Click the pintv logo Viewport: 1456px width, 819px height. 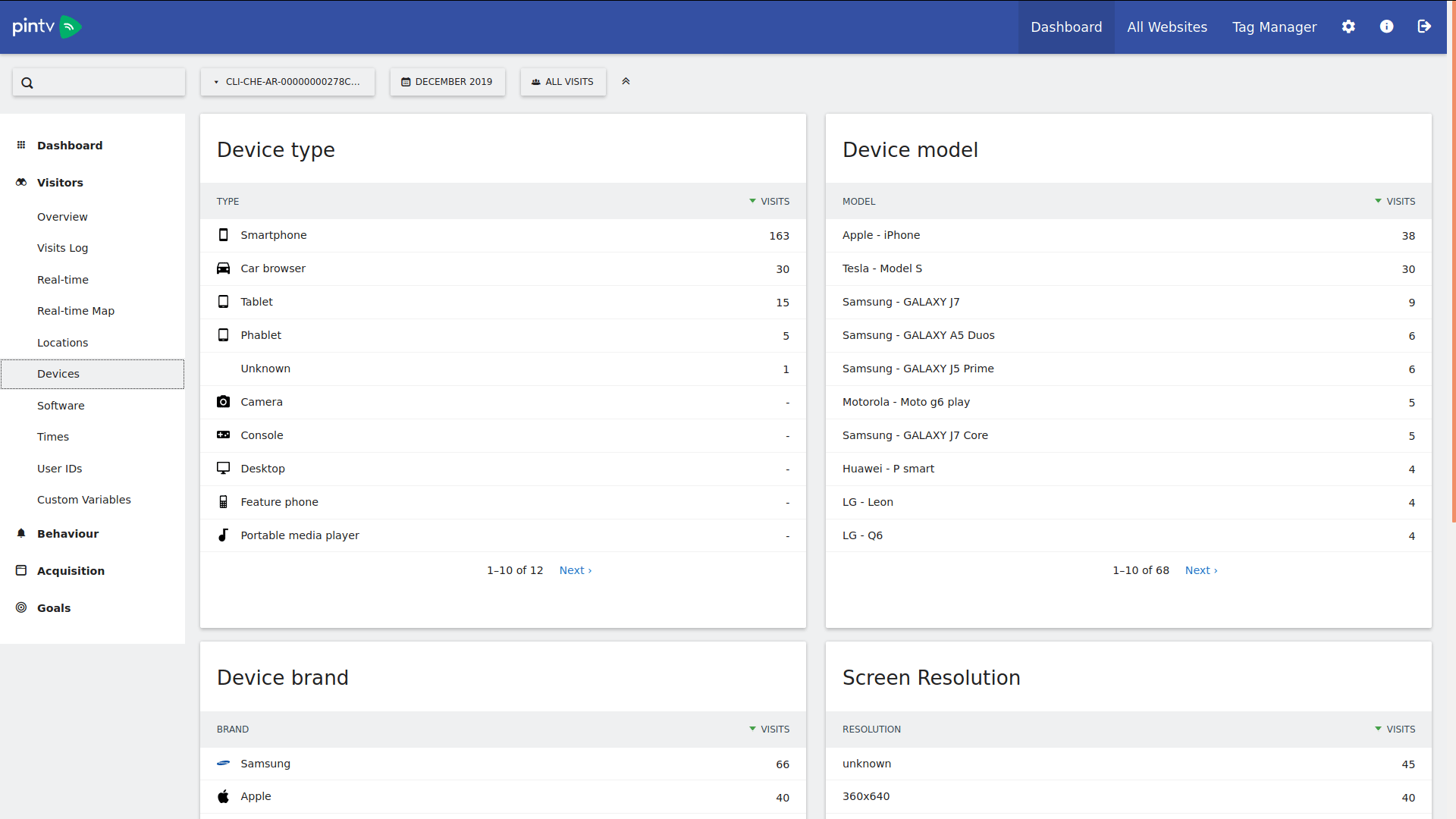pyautogui.click(x=47, y=27)
